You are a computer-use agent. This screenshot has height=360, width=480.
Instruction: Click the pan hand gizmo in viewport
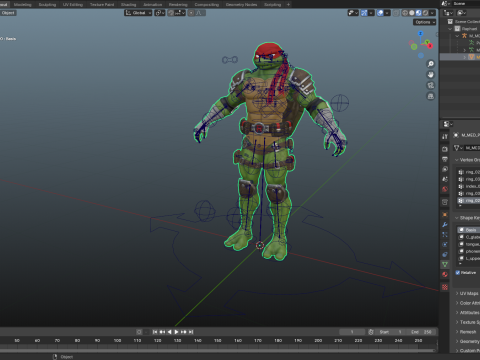coord(431,75)
